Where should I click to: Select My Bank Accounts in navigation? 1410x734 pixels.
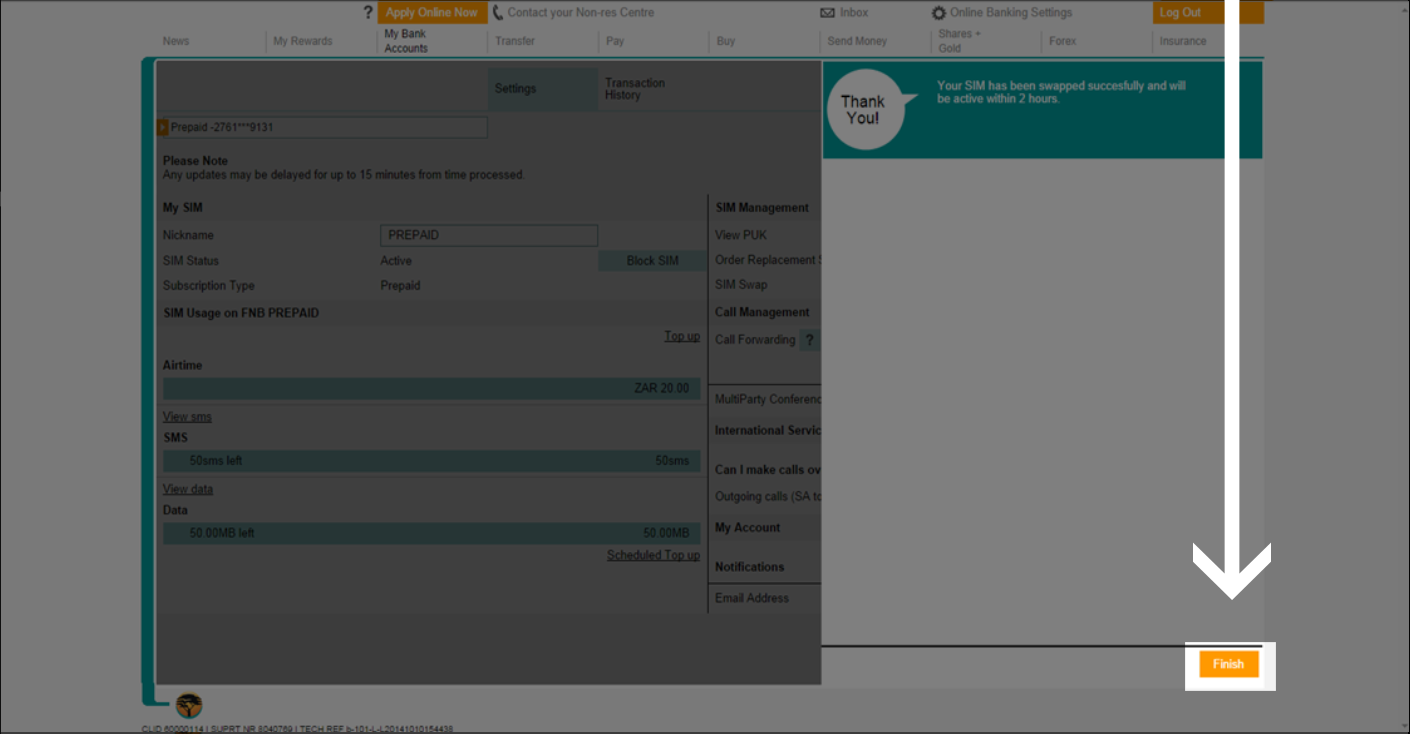pos(406,41)
